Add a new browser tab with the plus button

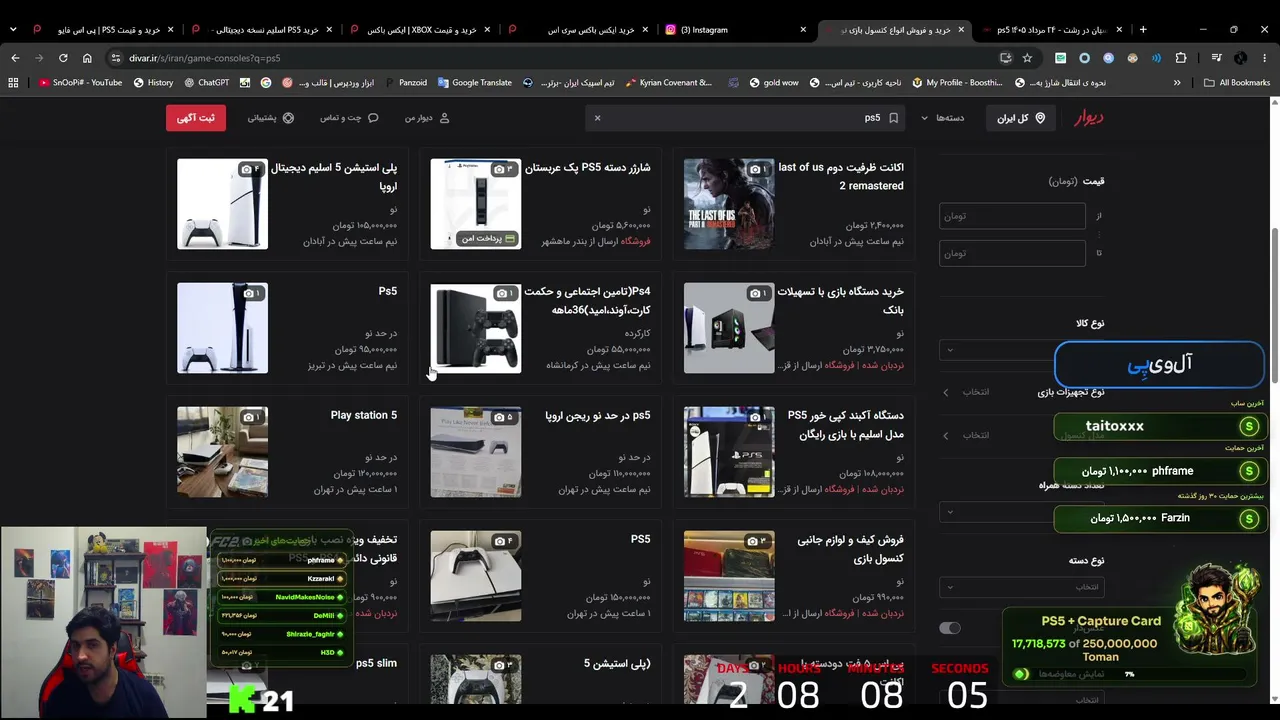tap(1143, 30)
